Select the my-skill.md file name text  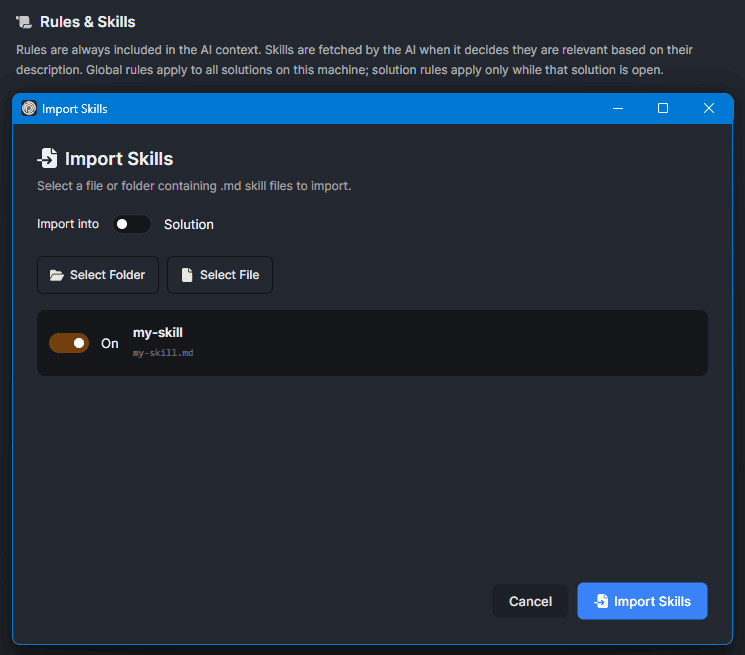point(163,353)
